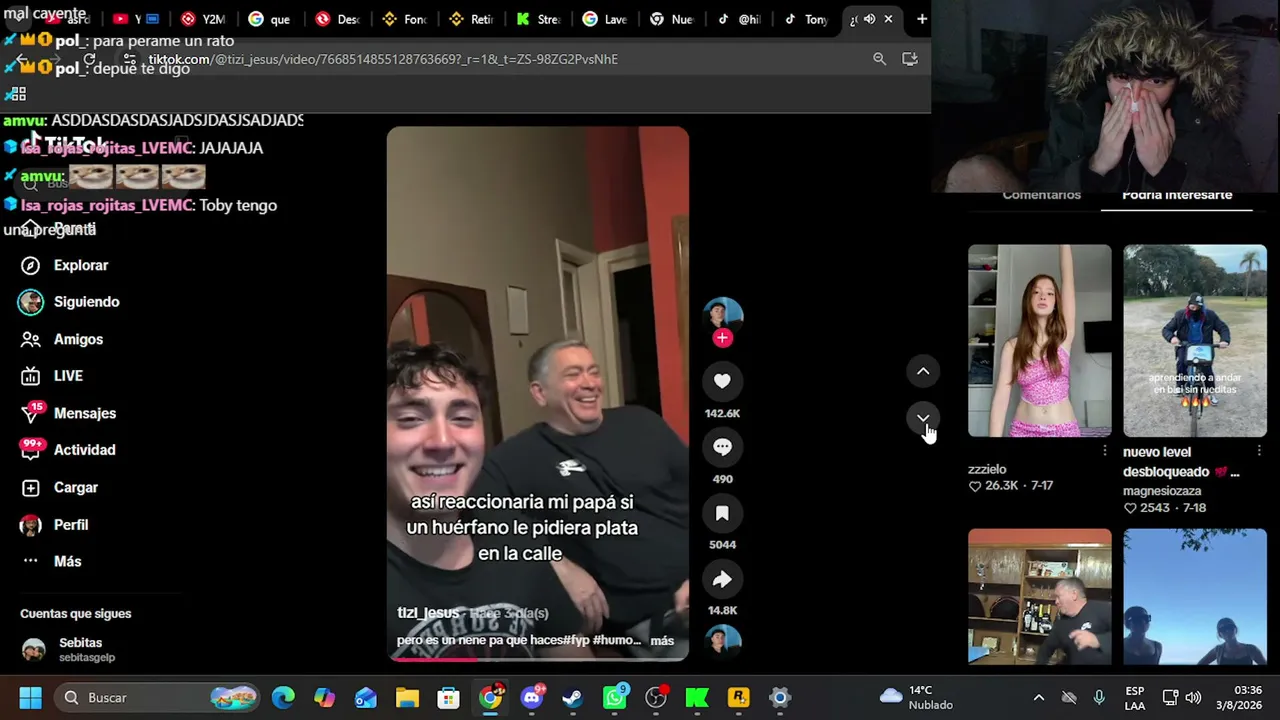Open Microsoft Store from taskbar
The height and width of the screenshot is (720, 1280).
pos(448,697)
